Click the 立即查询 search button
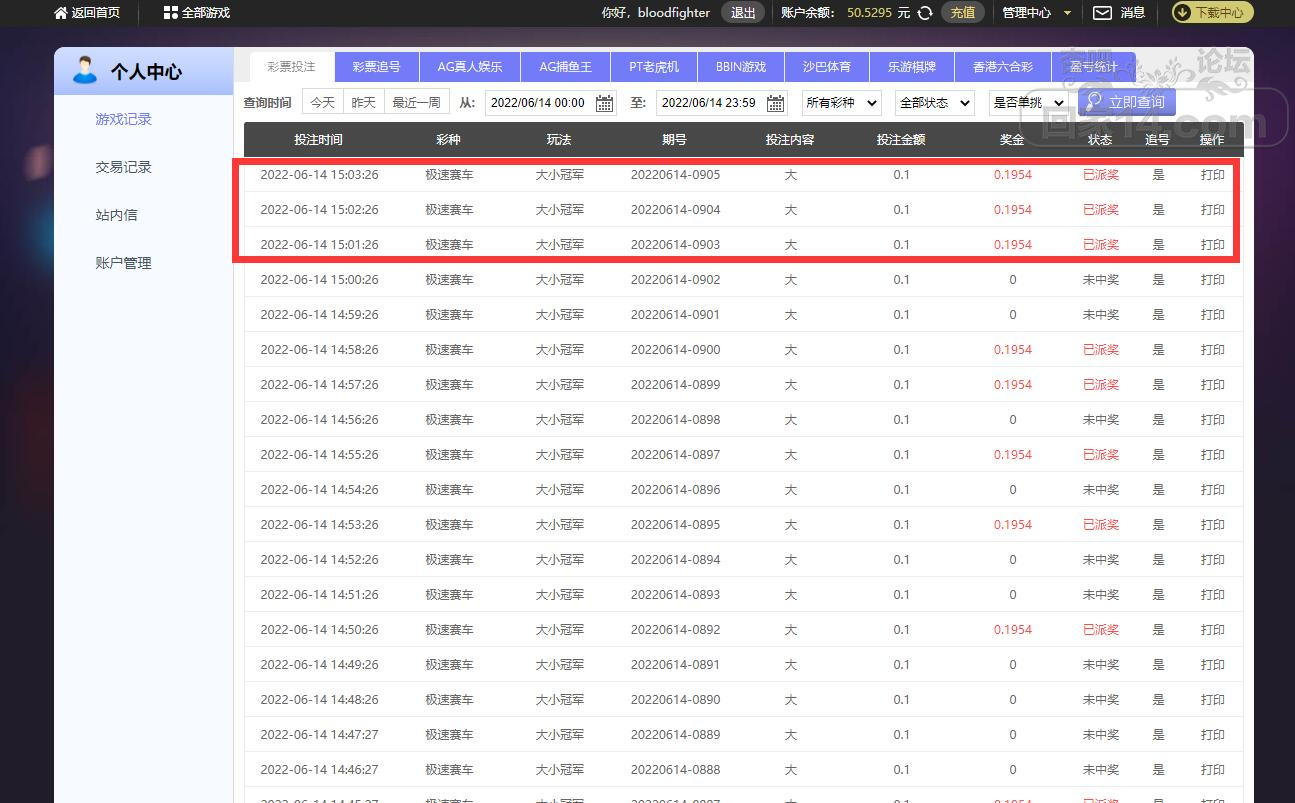Screen dimensions: 1295x803 pyautogui.click(x=1126, y=102)
